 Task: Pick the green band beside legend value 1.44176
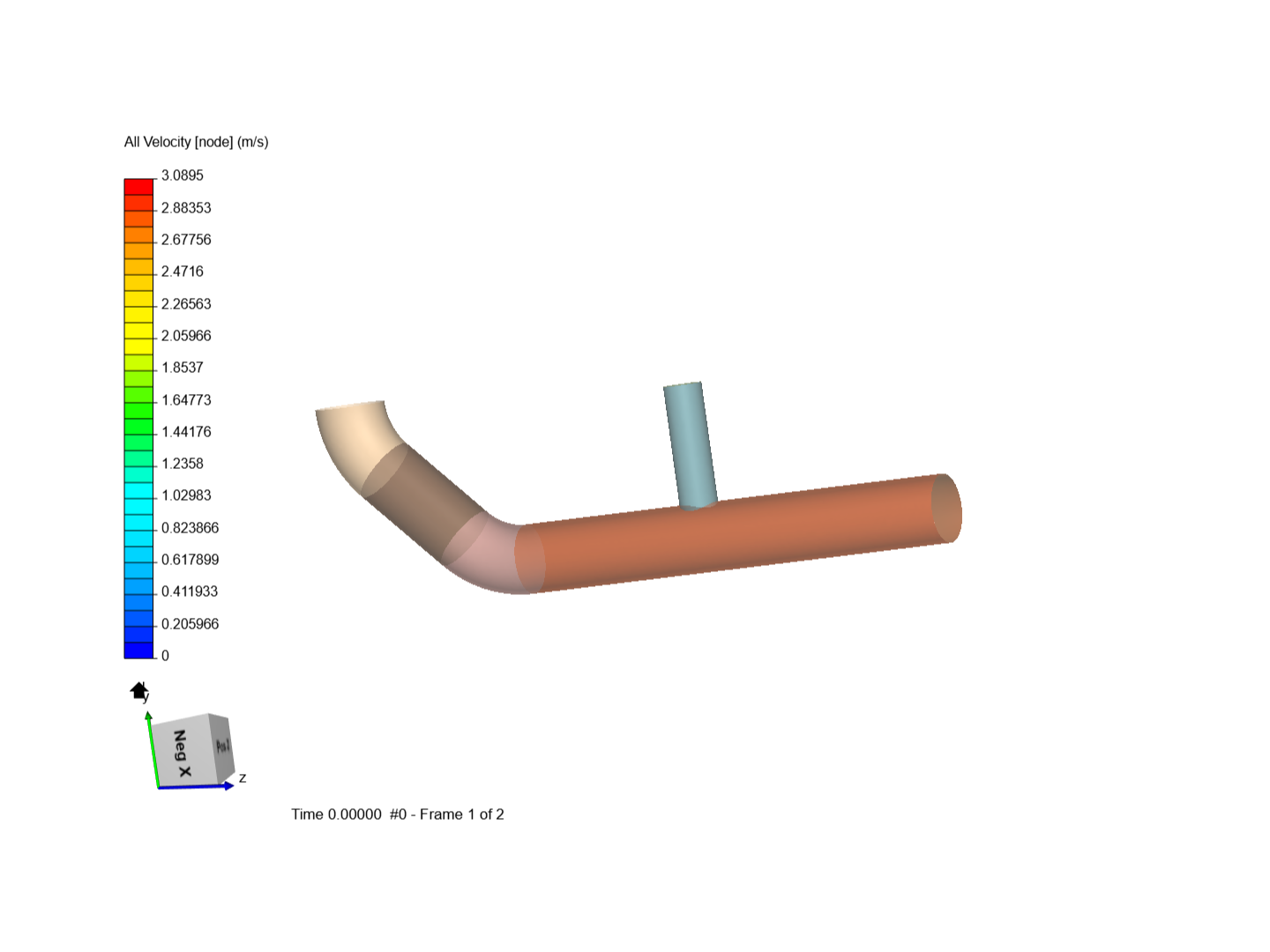pyautogui.click(x=138, y=427)
